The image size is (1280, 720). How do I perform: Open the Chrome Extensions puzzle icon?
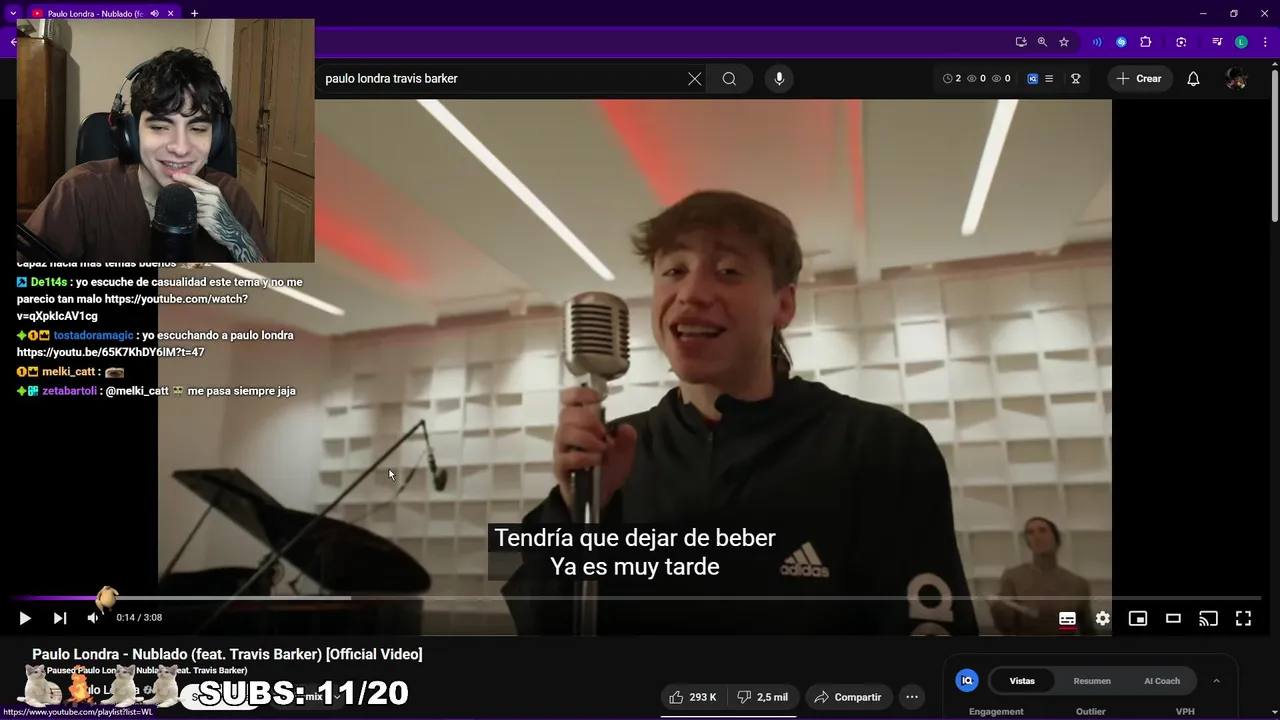pos(1146,42)
